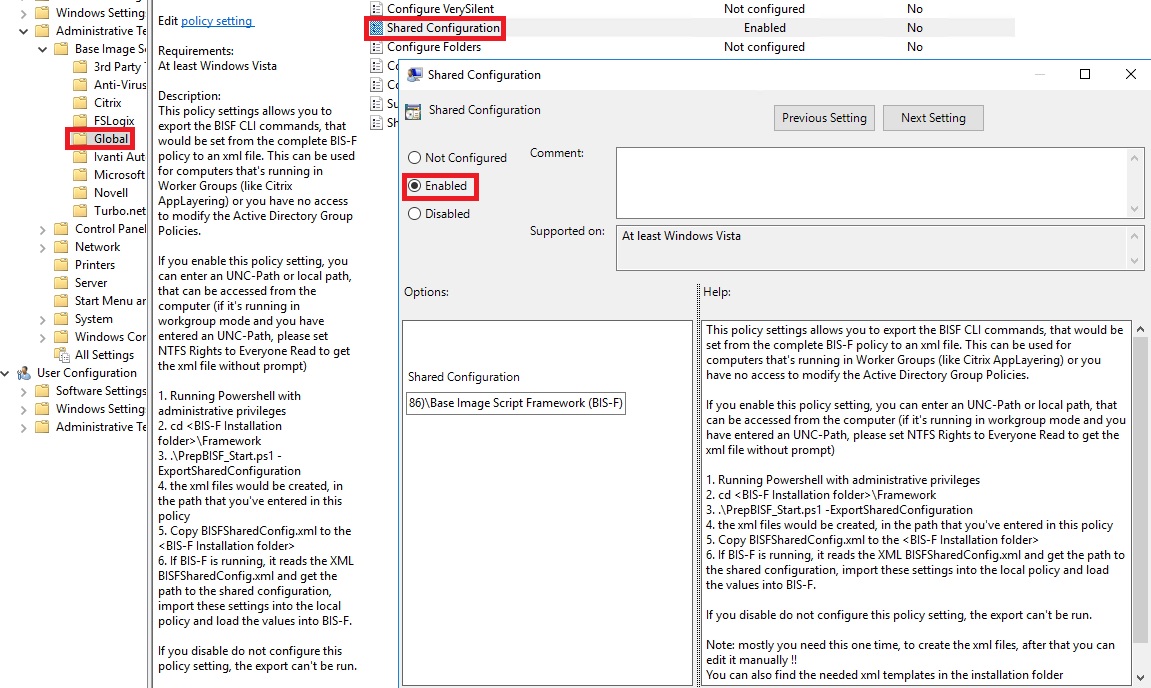Click the Shared Configuration dialog title bar icon
The image size is (1151, 688).
(415, 75)
